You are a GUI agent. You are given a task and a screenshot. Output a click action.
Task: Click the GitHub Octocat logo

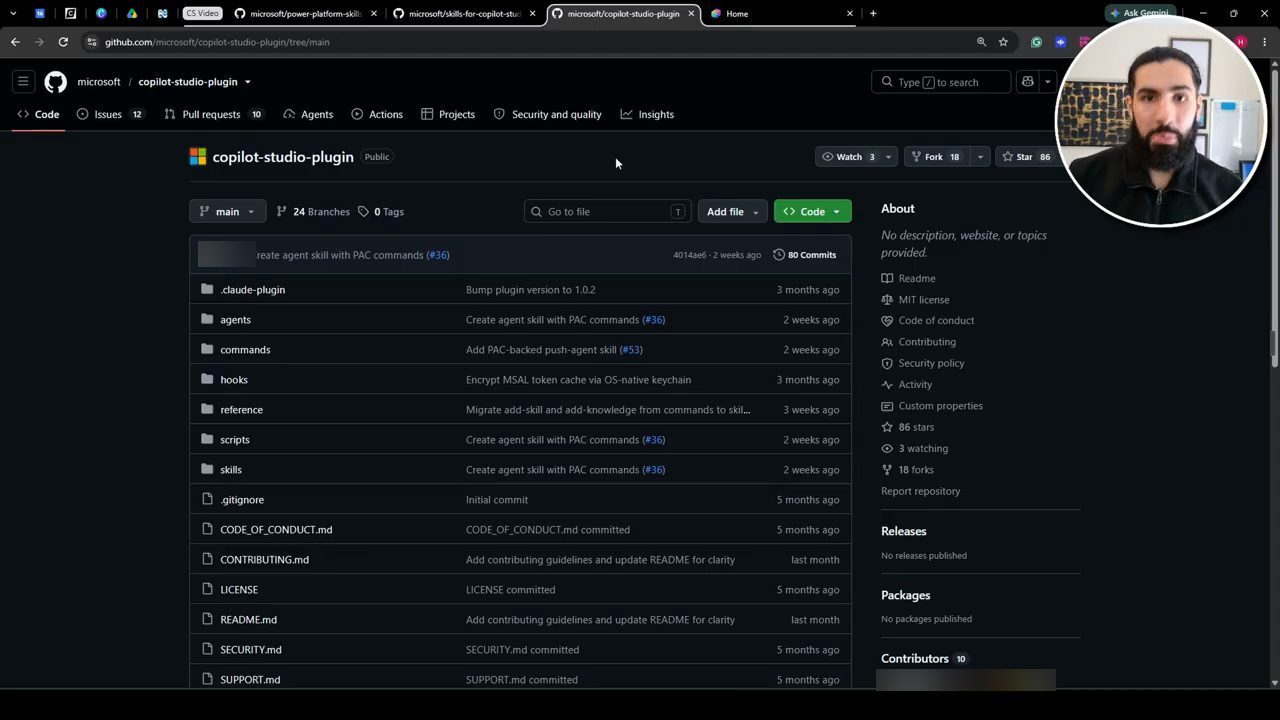[x=55, y=82]
